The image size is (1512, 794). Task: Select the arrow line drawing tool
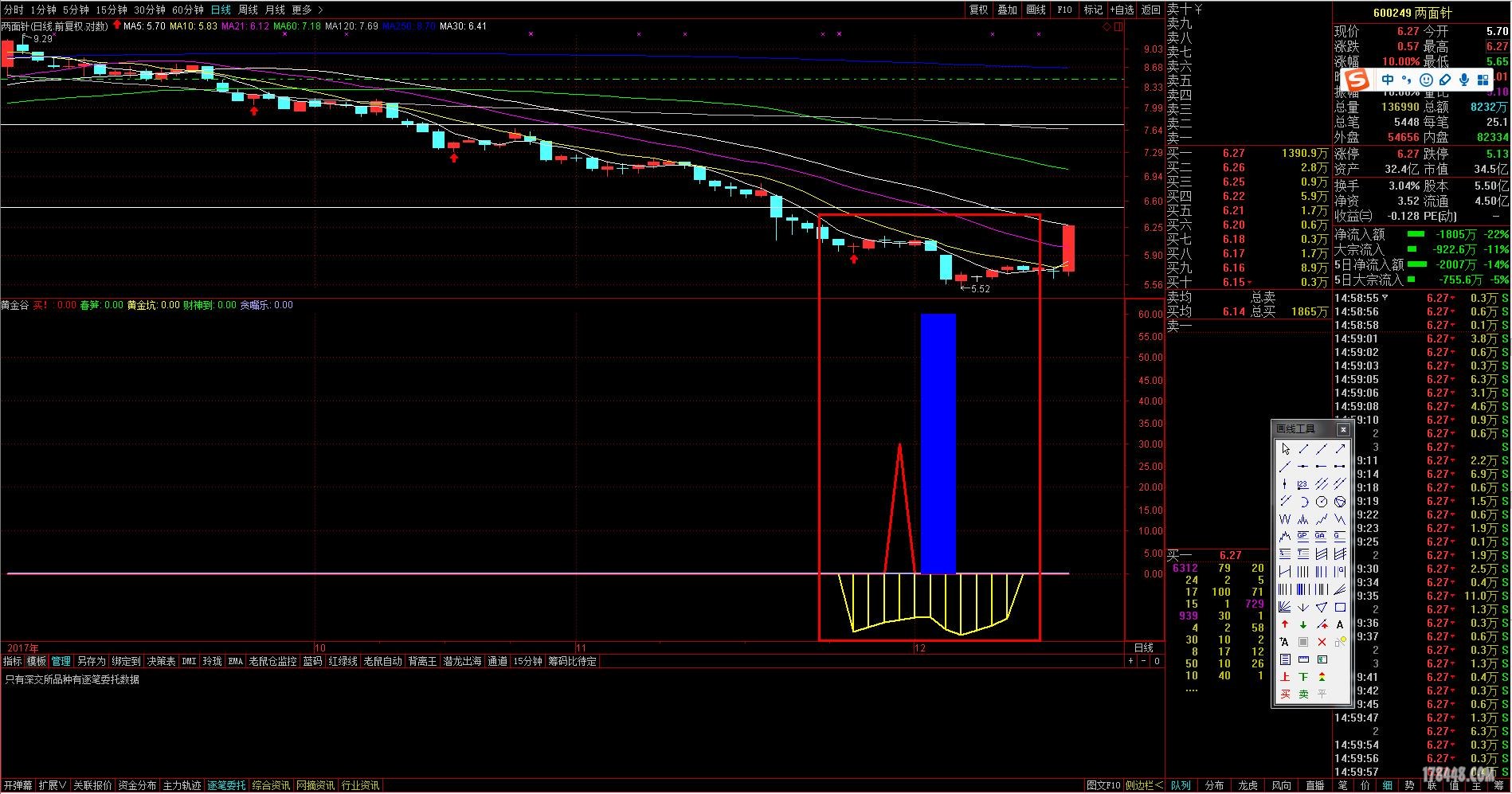[x=1340, y=448]
